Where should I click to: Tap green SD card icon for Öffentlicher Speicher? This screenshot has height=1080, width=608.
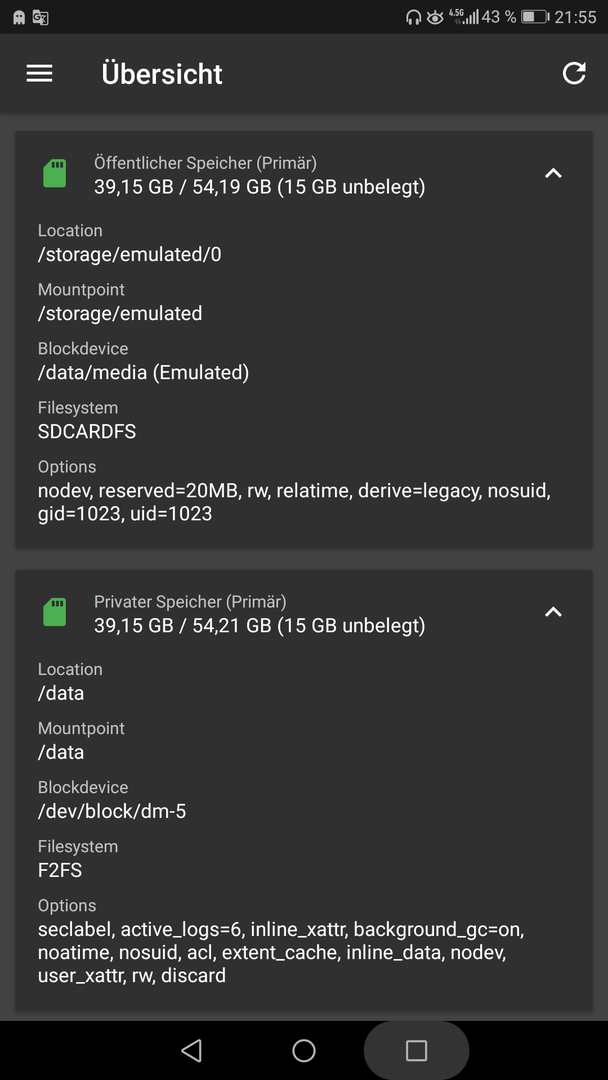54,174
